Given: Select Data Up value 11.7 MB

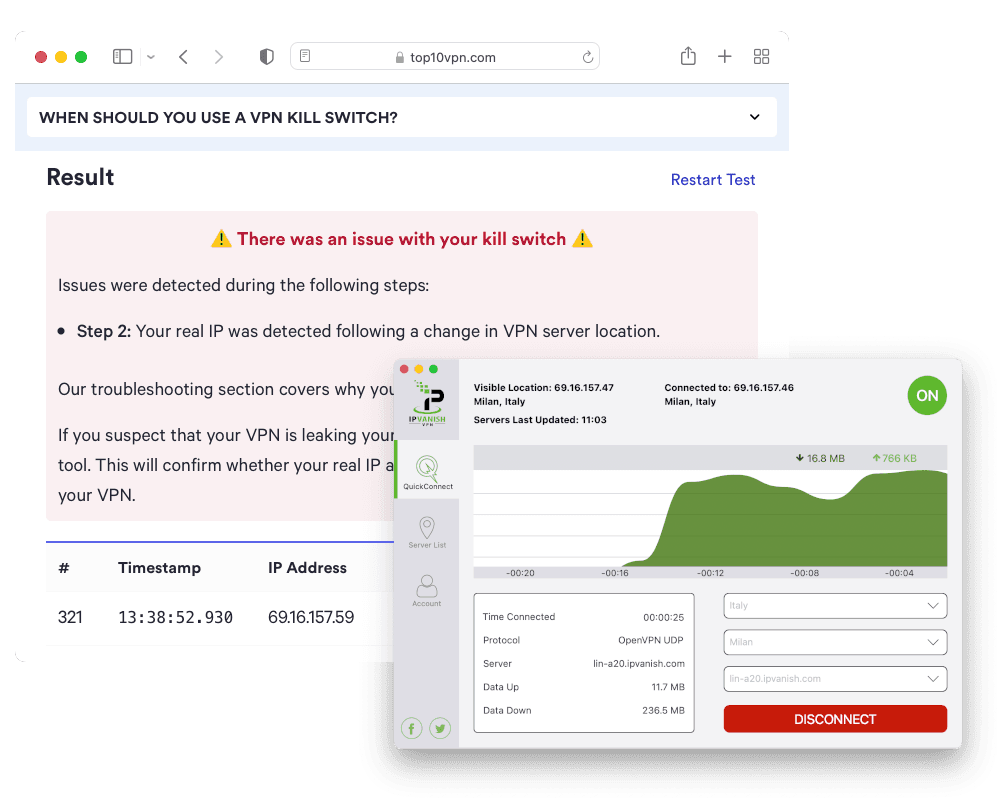Looking at the screenshot, I should pos(668,687).
